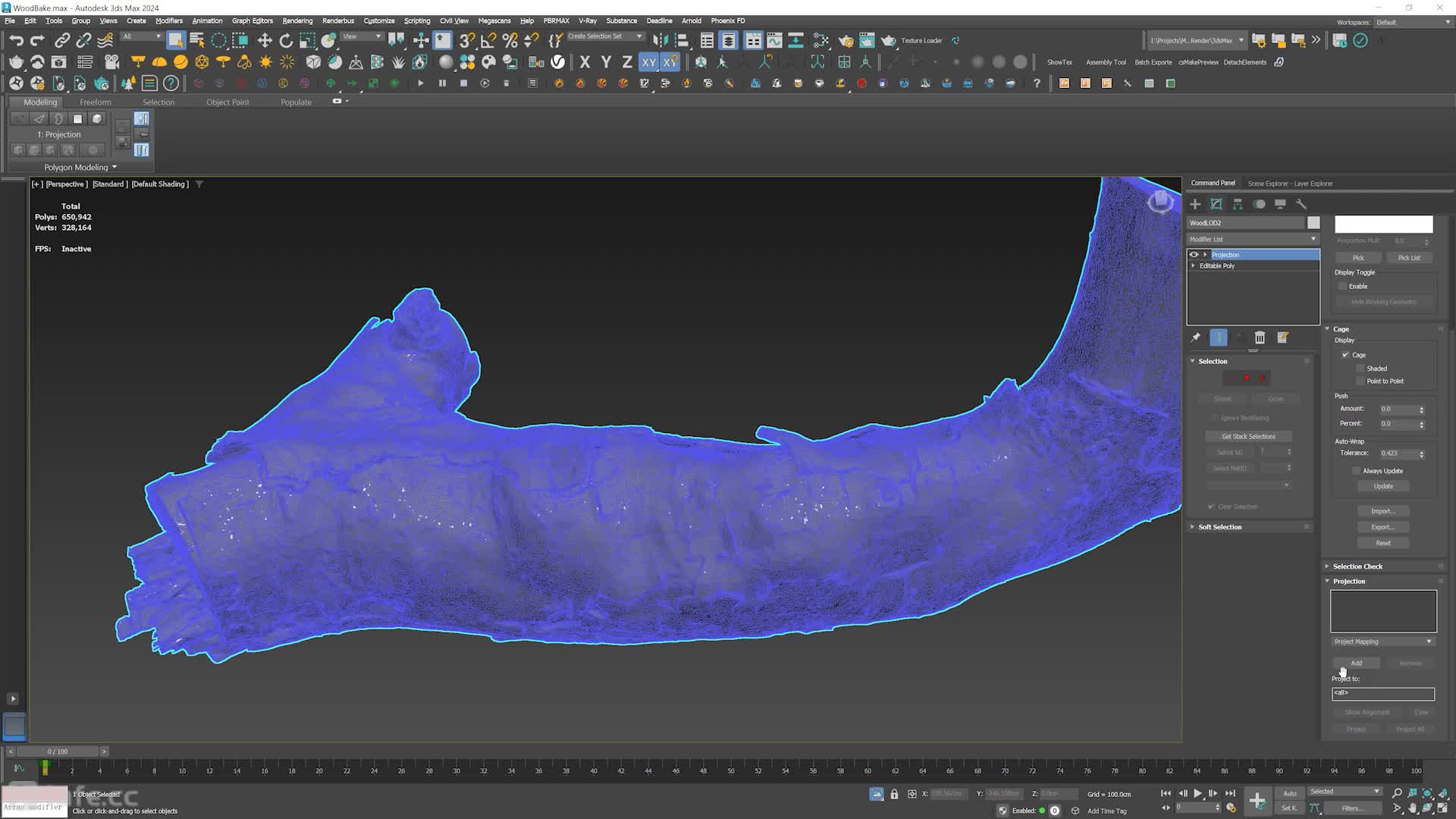Click the cage Update button

pos(1383,487)
